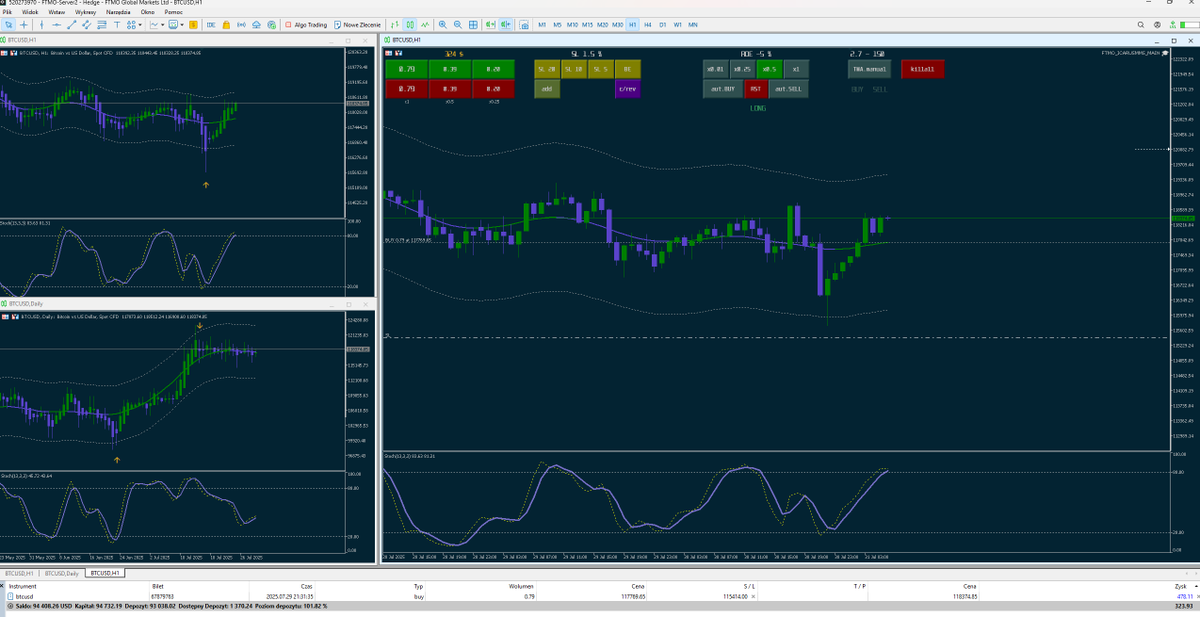Click the yellow dollar icon in toolbar
This screenshot has height=617, width=1200.
[193, 24]
